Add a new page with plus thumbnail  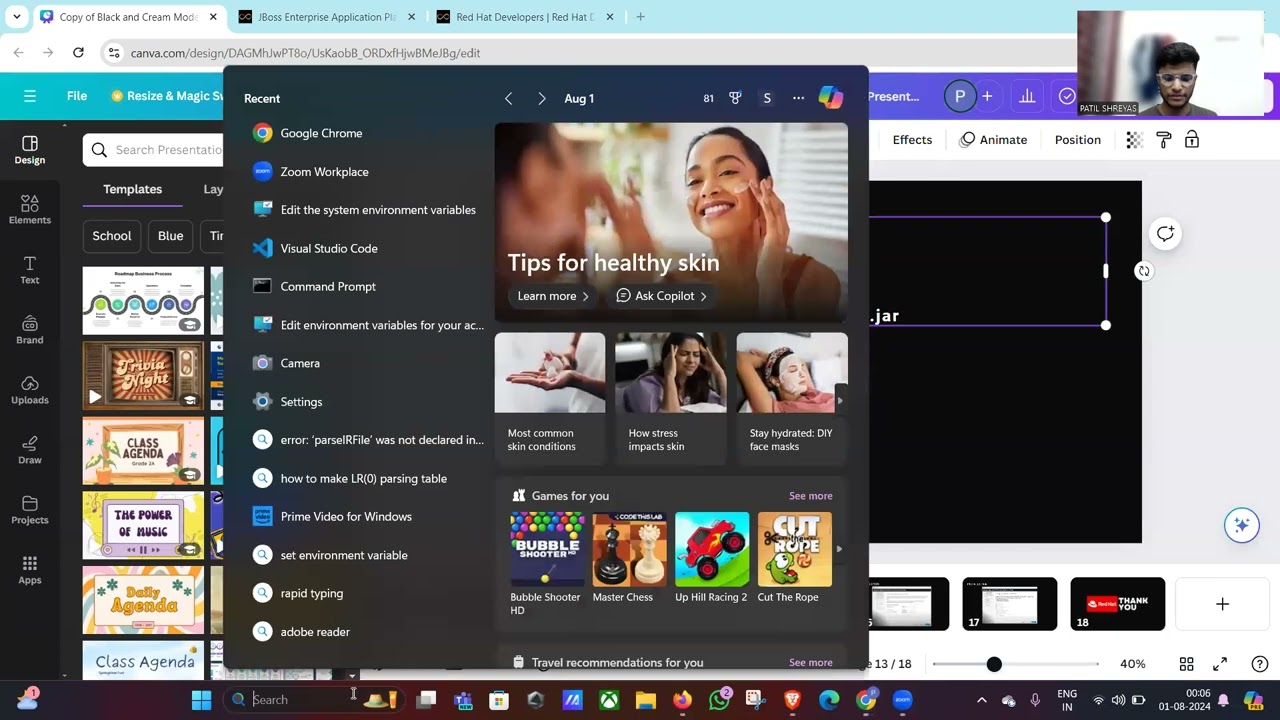pyautogui.click(x=1222, y=604)
